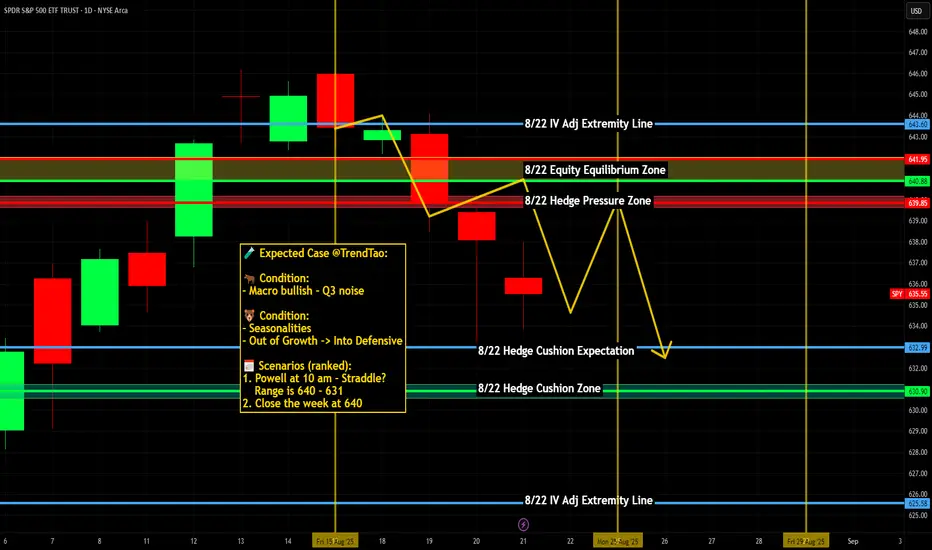Select the '8/22 Hedge Pressure Zone' label
Image resolution: width=932 pixels, height=550 pixels.
point(587,200)
